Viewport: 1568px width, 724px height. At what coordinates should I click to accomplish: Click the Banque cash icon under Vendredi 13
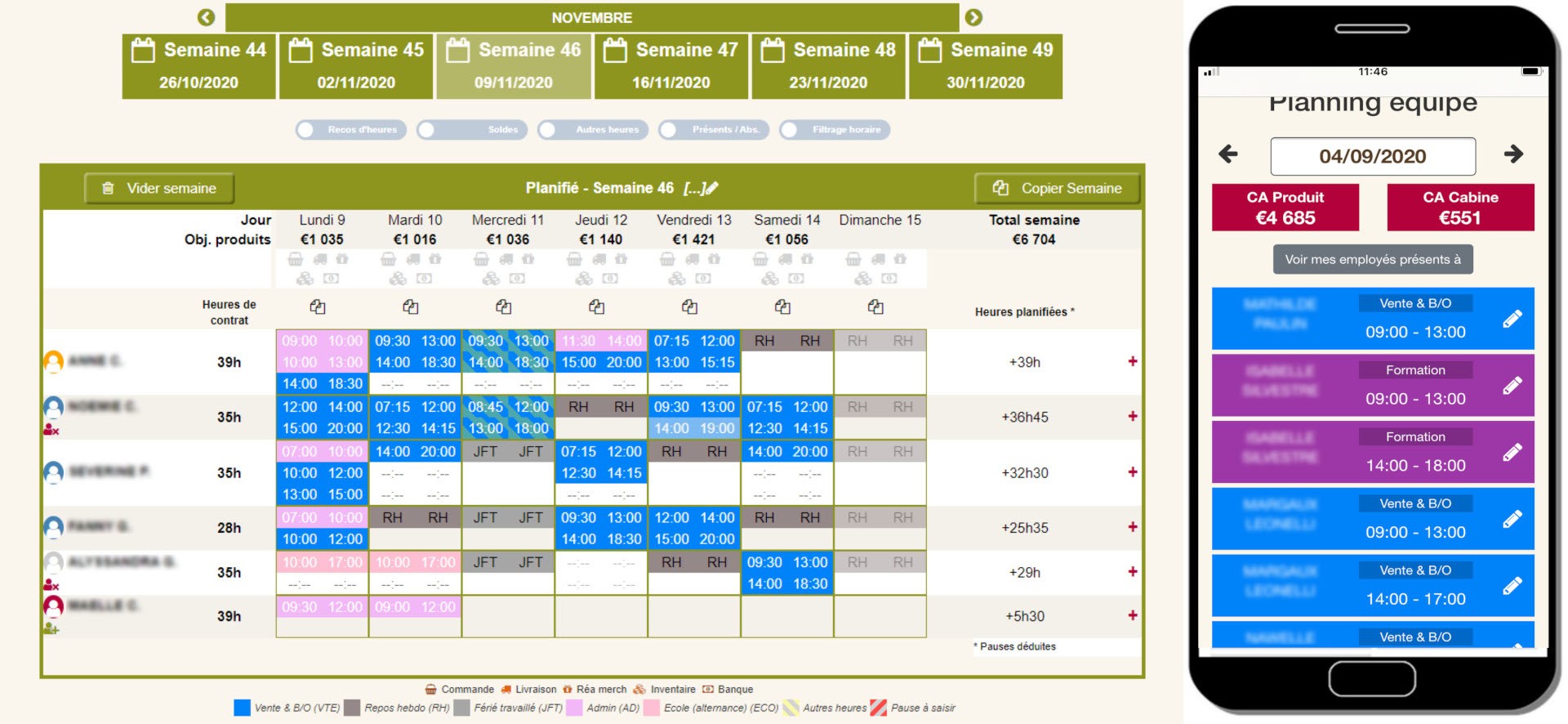(703, 279)
